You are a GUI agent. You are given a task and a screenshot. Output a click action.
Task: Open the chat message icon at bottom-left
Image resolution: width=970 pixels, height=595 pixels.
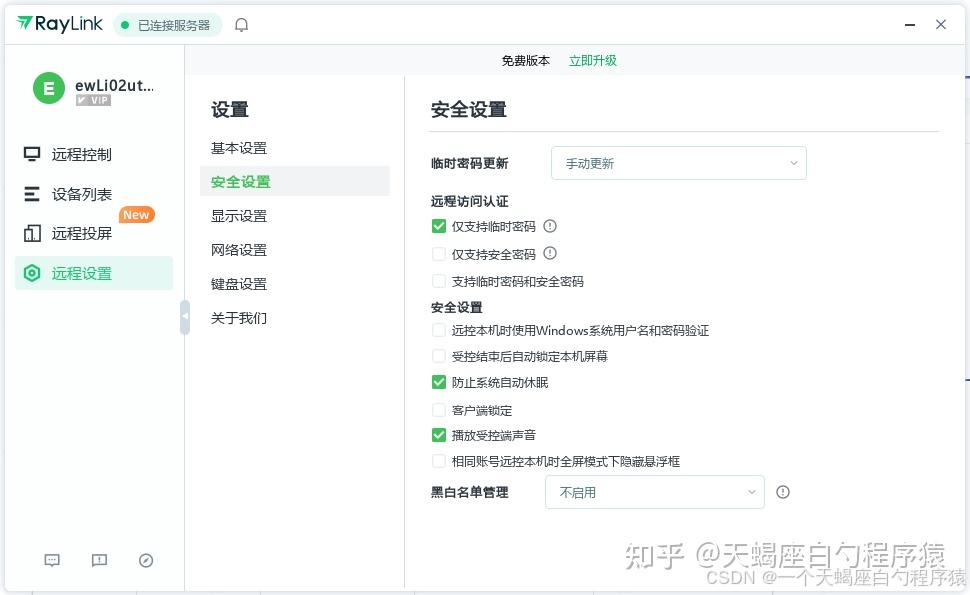click(x=52, y=560)
